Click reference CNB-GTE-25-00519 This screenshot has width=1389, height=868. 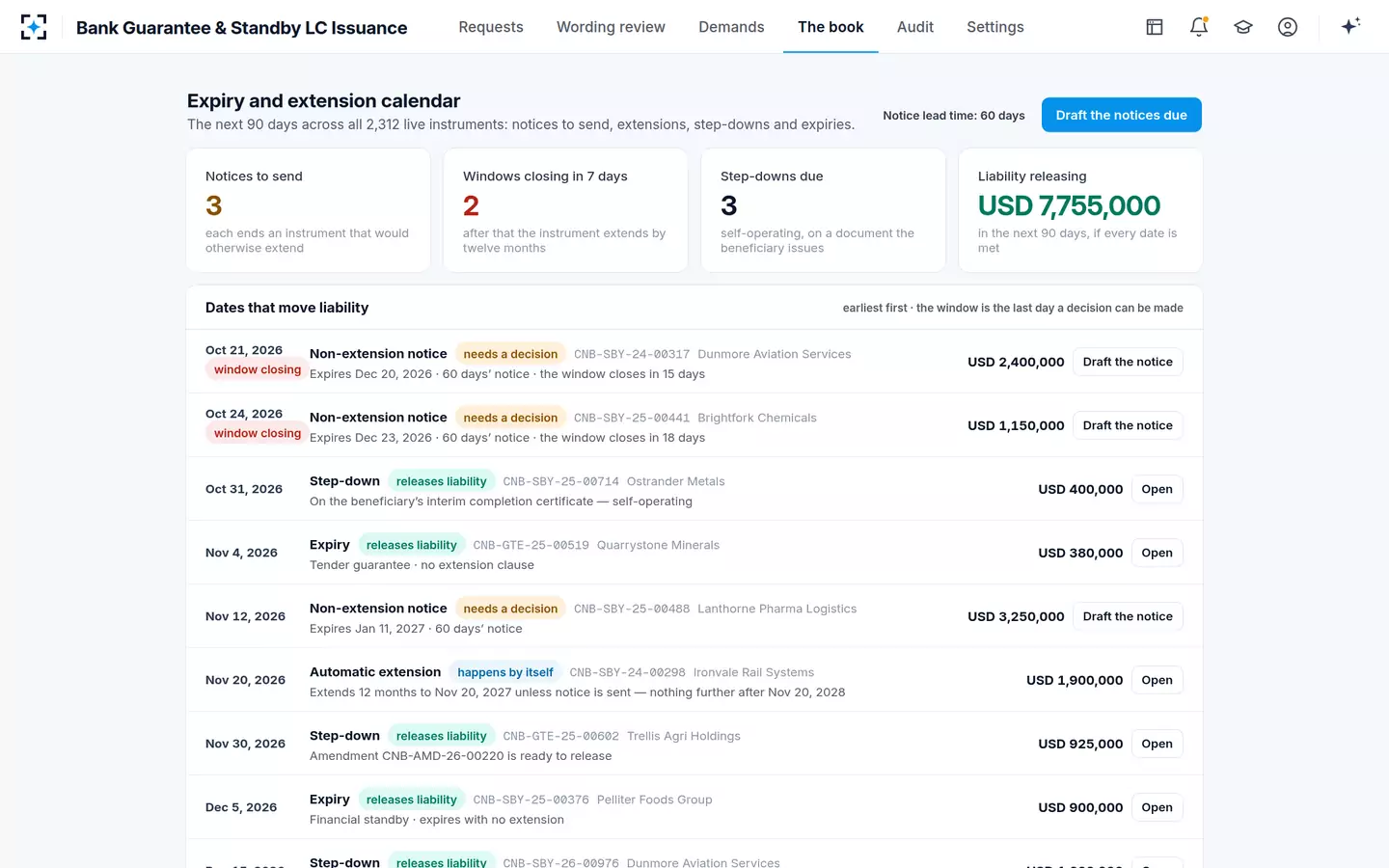pos(531,545)
